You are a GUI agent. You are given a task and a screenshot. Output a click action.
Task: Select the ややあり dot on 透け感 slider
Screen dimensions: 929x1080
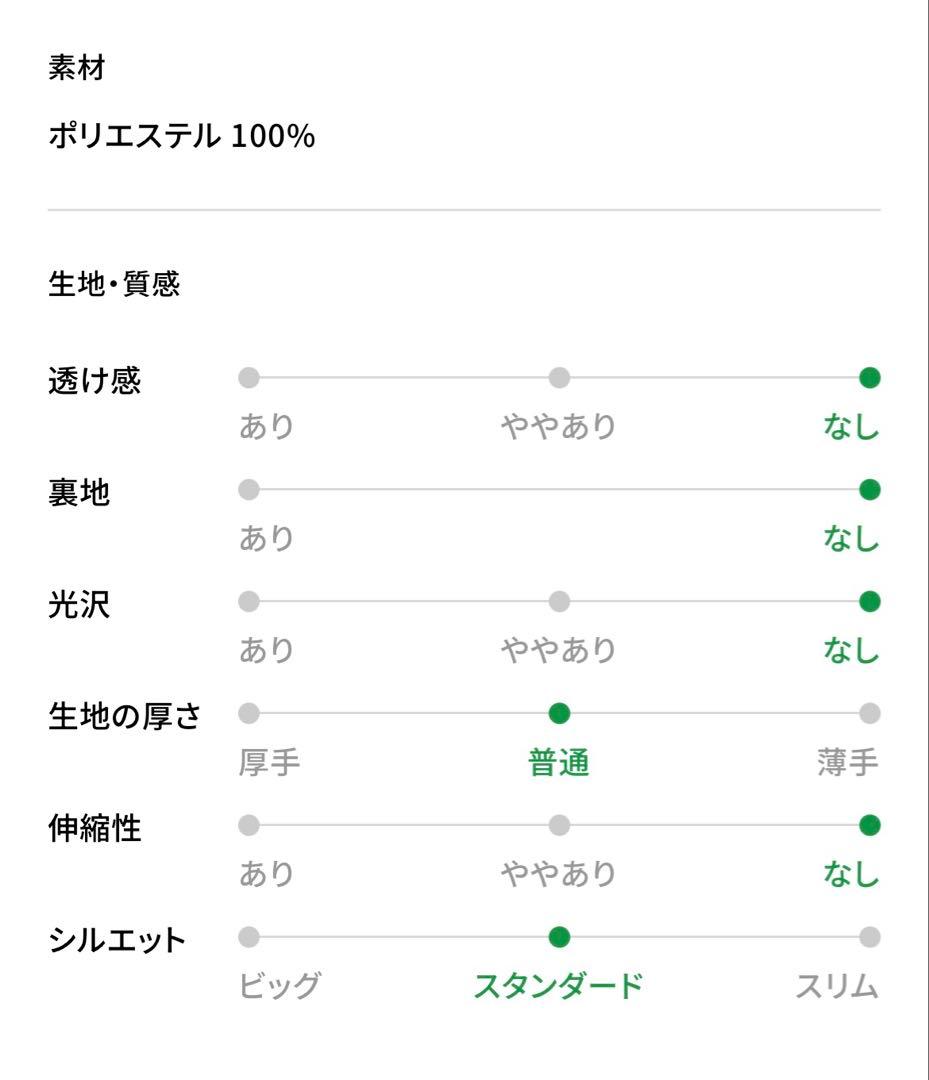click(559, 377)
